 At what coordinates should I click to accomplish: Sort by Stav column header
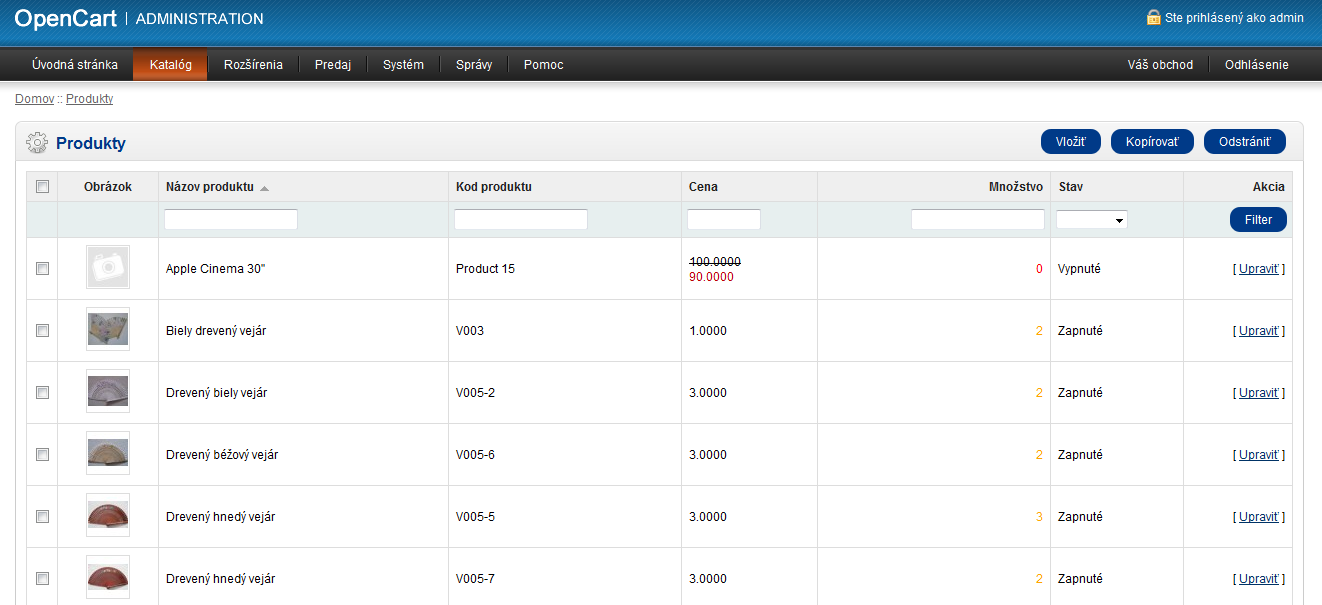click(x=1070, y=187)
